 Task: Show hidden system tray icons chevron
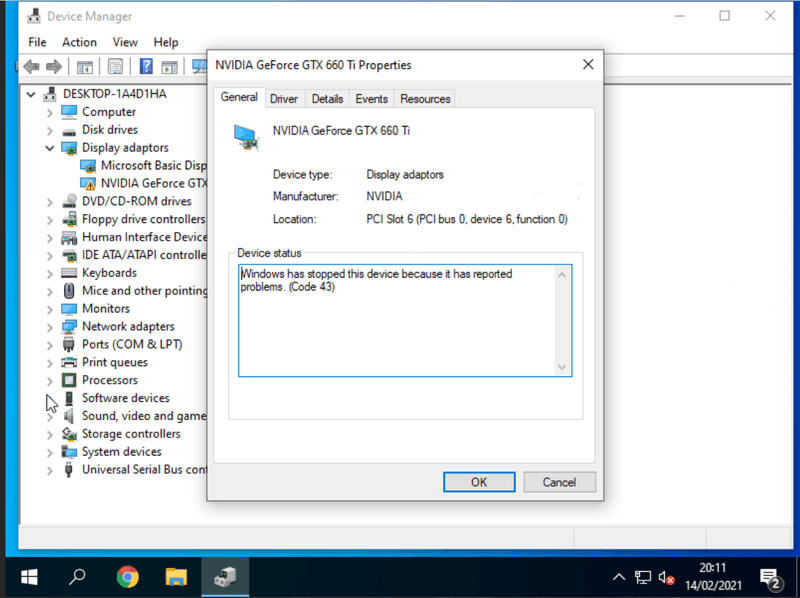coord(618,577)
